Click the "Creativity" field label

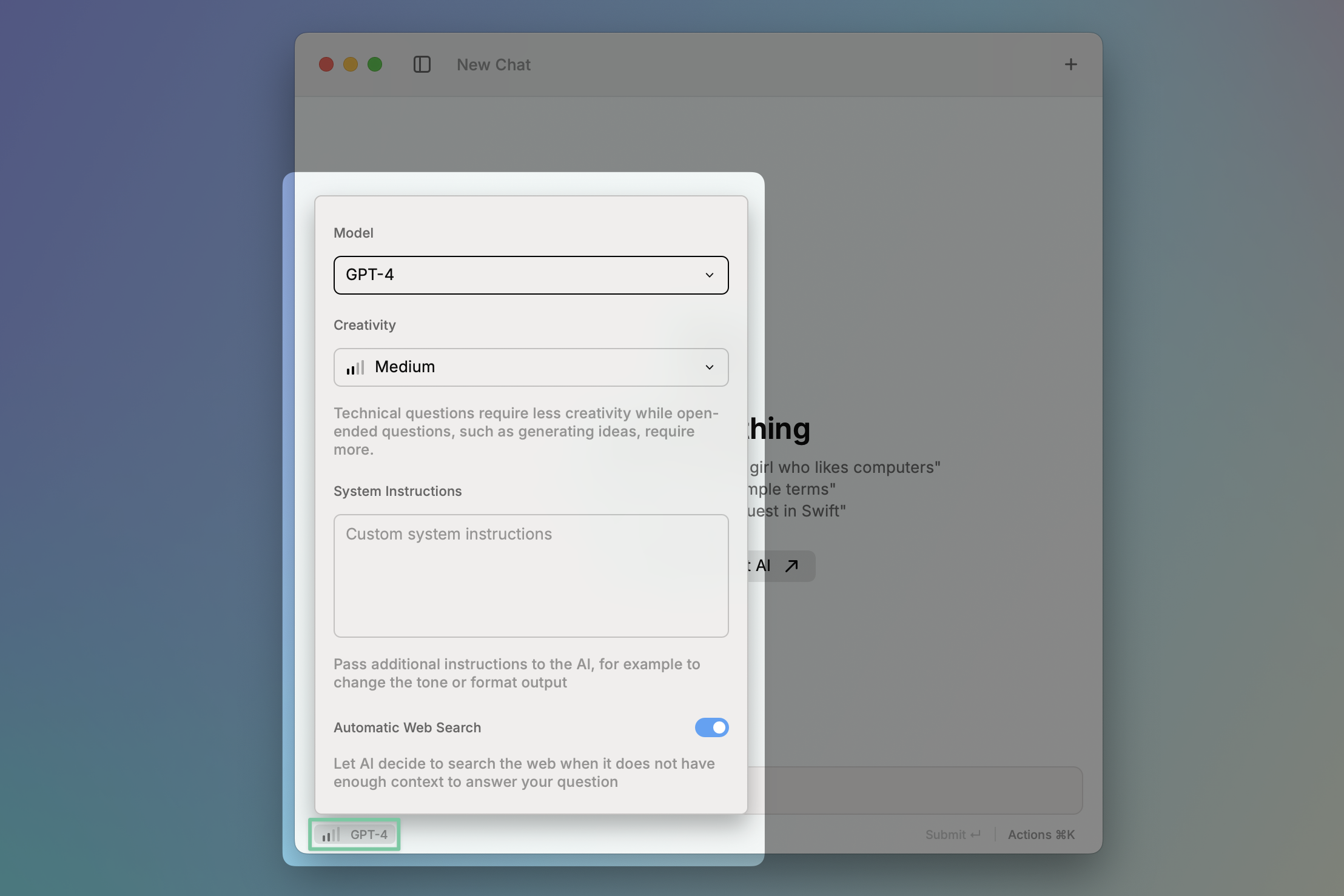365,325
